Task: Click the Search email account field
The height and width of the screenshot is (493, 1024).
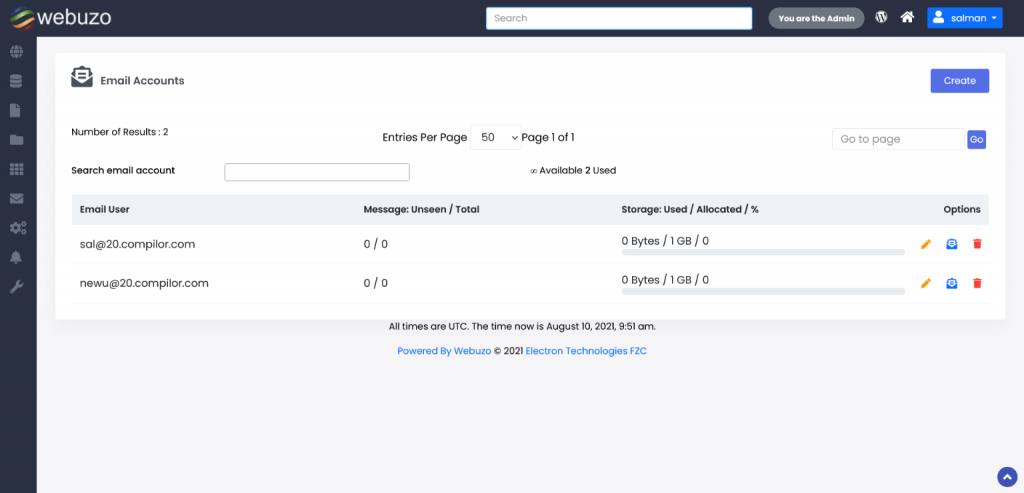Action: [x=317, y=172]
